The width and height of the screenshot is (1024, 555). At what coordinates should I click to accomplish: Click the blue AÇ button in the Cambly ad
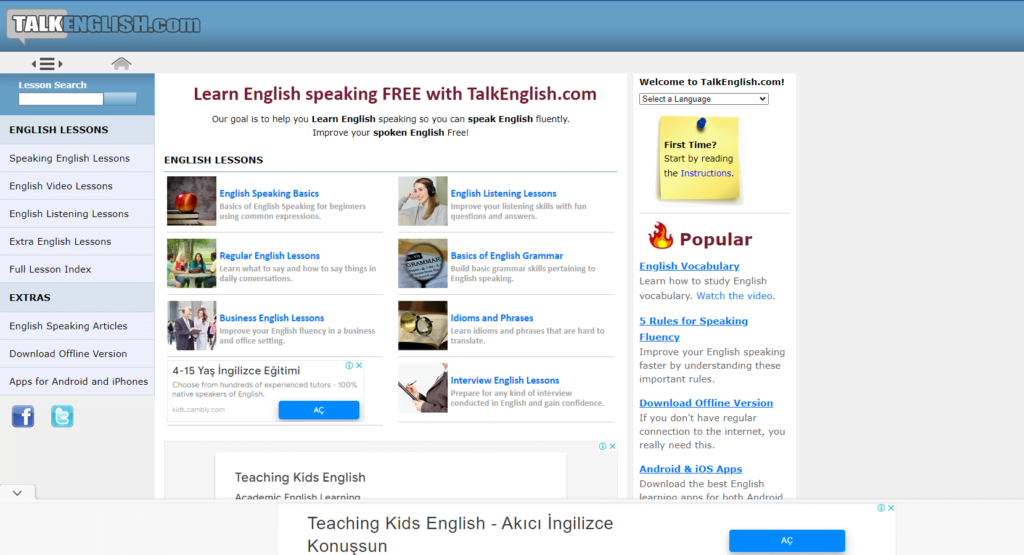(x=318, y=410)
